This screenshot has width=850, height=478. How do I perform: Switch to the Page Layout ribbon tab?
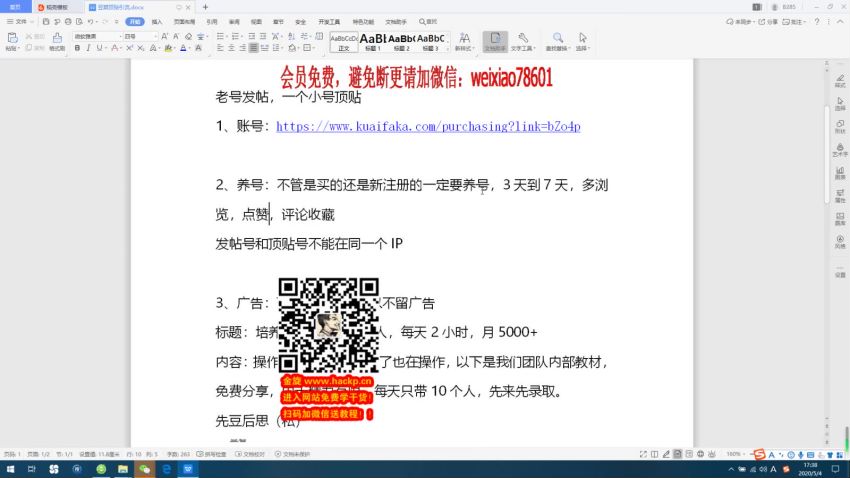coord(185,21)
